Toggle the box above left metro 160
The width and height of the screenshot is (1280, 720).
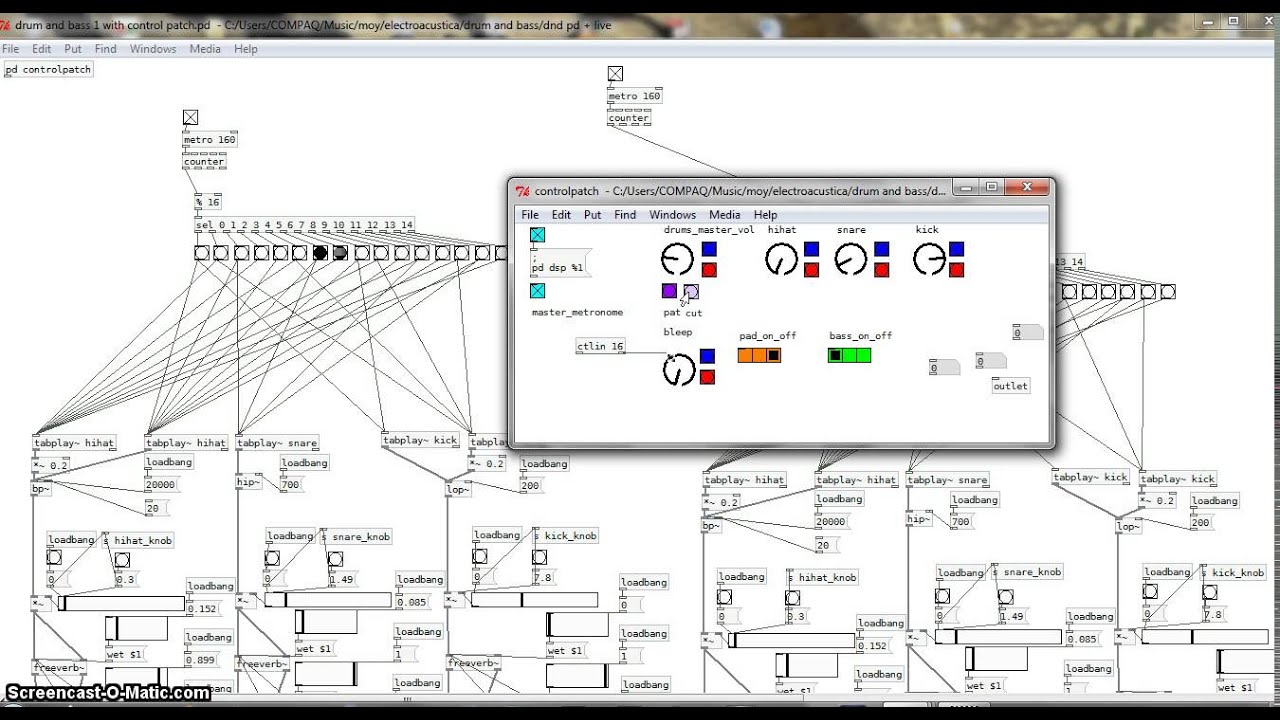(x=190, y=118)
